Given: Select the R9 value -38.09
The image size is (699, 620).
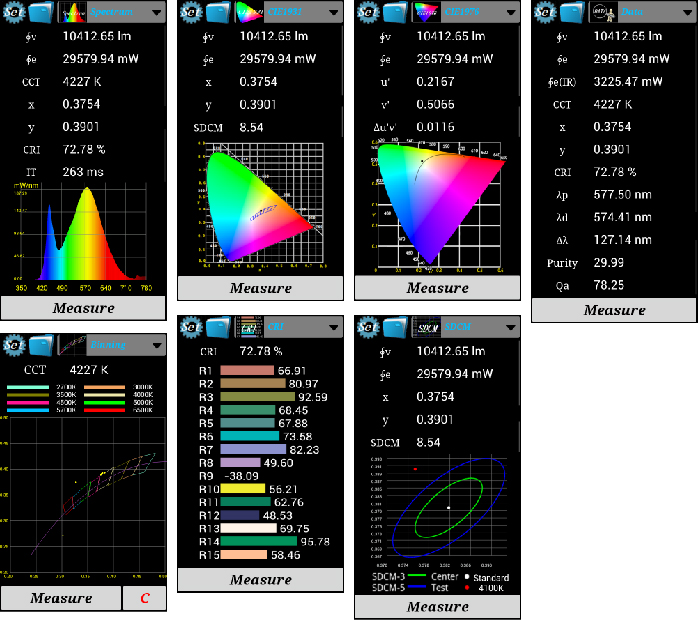Looking at the screenshot, I should click(x=241, y=476).
